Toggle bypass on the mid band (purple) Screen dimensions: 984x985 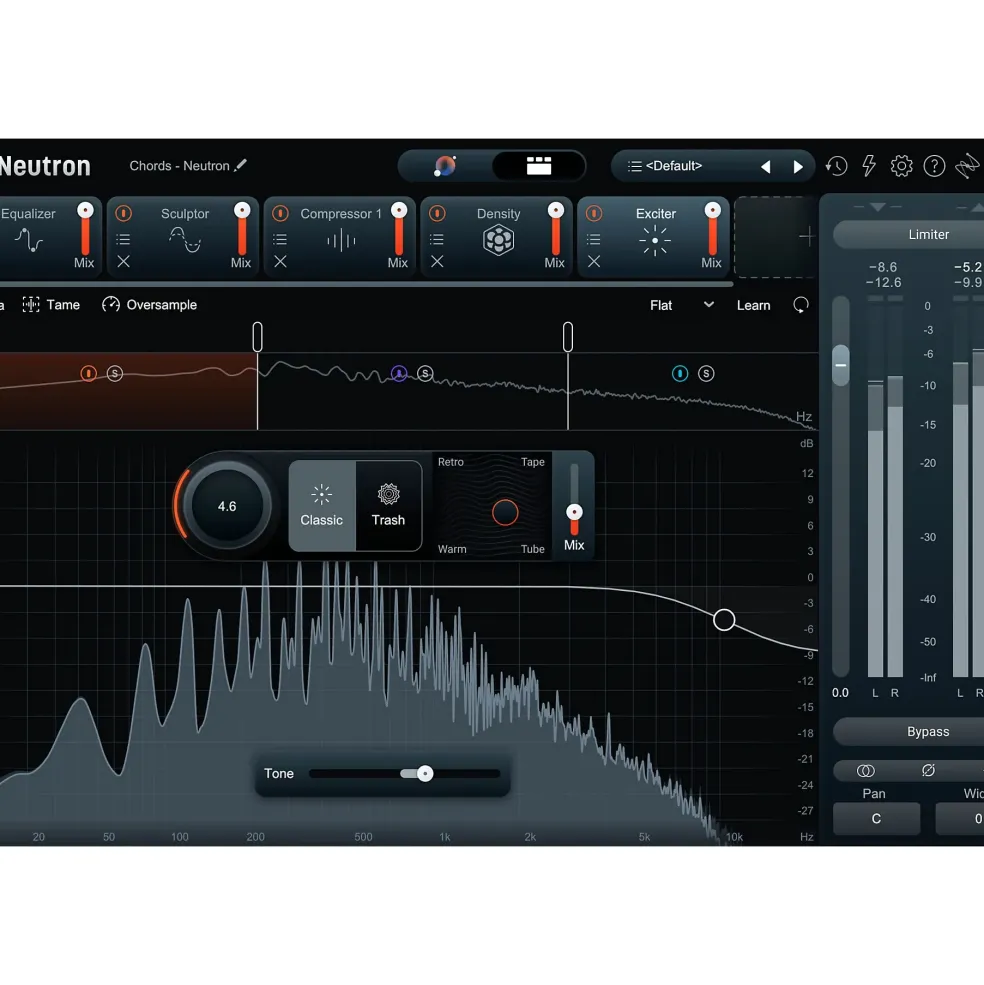pyautogui.click(x=399, y=374)
